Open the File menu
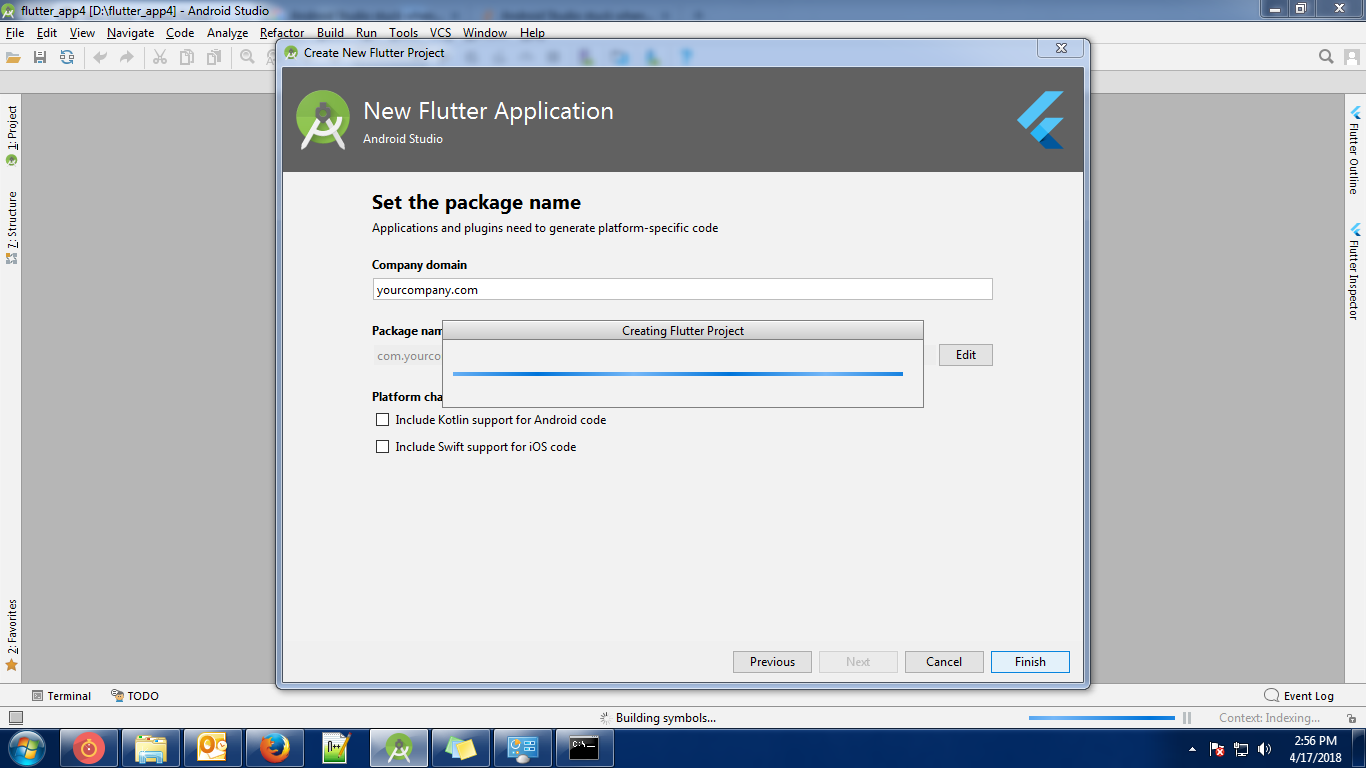This screenshot has height=768, width=1366. click(15, 33)
